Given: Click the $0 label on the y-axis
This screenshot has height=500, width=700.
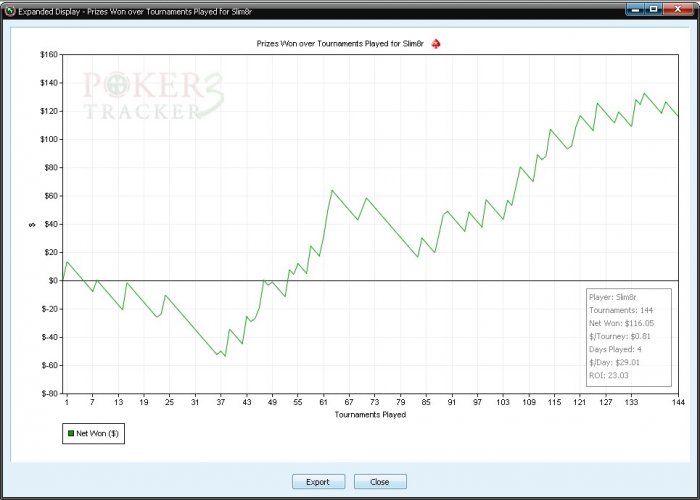Looking at the screenshot, I should coord(54,280).
